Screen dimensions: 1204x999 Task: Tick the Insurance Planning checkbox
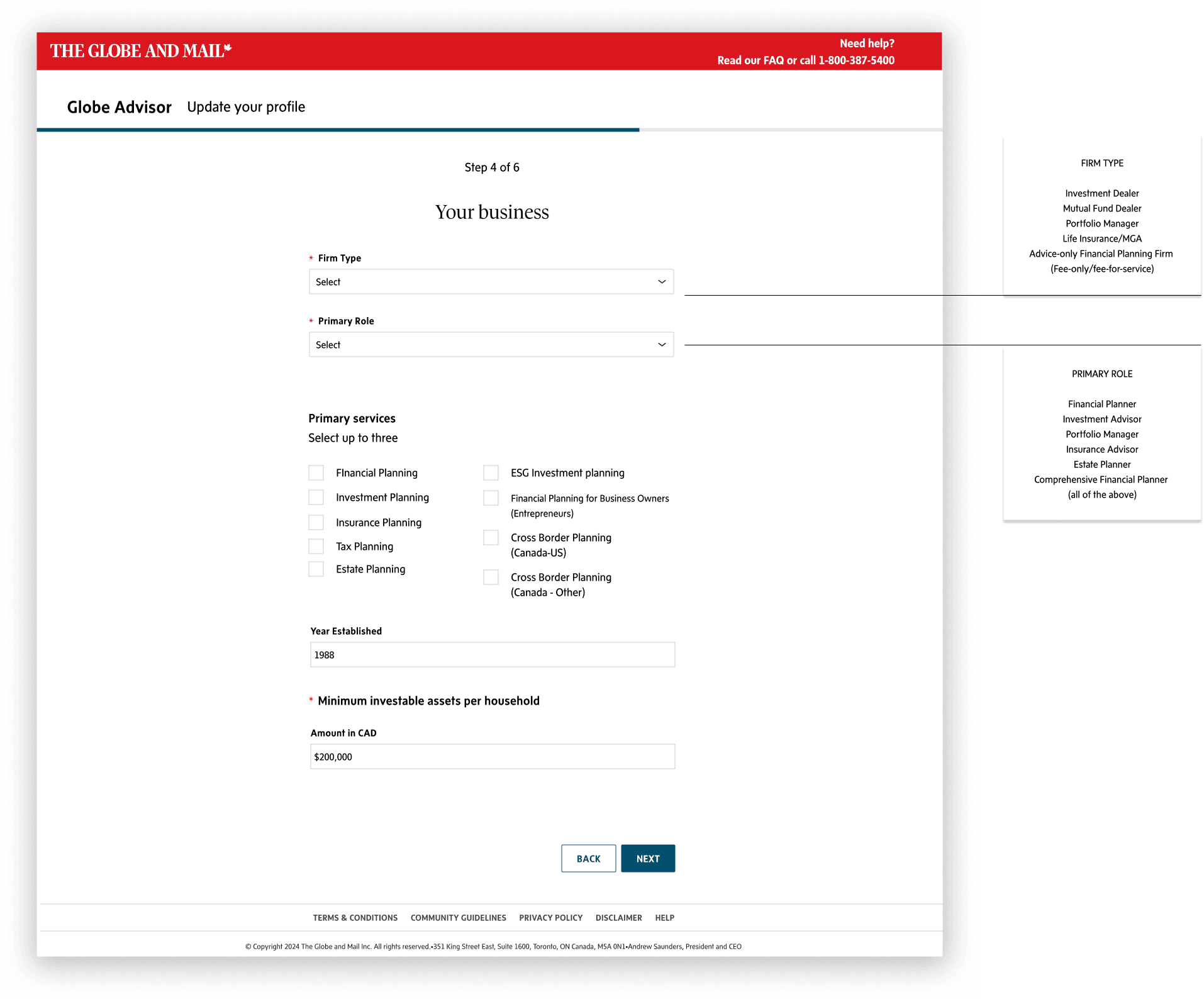(x=316, y=523)
